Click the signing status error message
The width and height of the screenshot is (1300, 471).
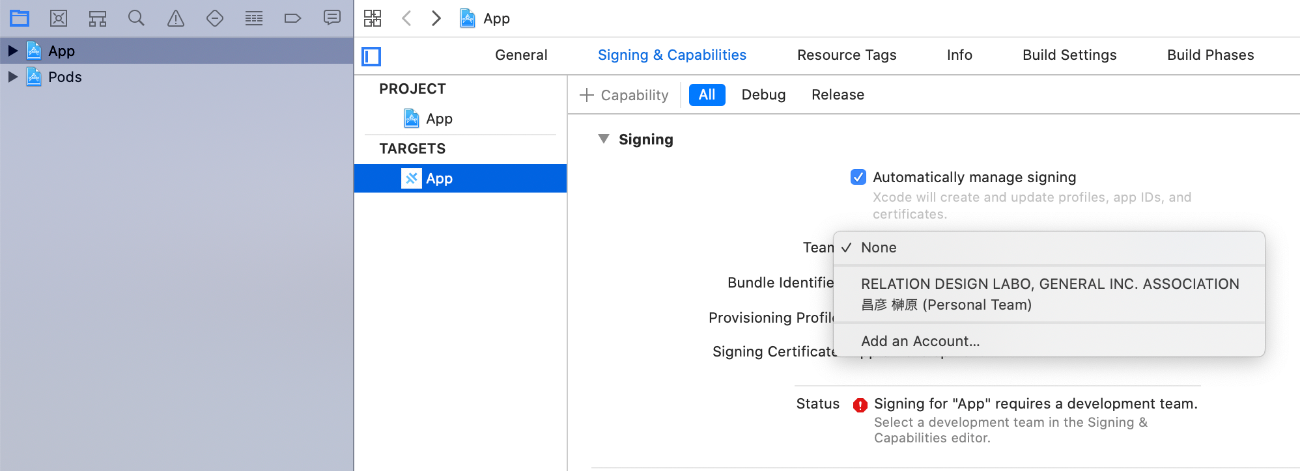pyautogui.click(x=1036, y=404)
